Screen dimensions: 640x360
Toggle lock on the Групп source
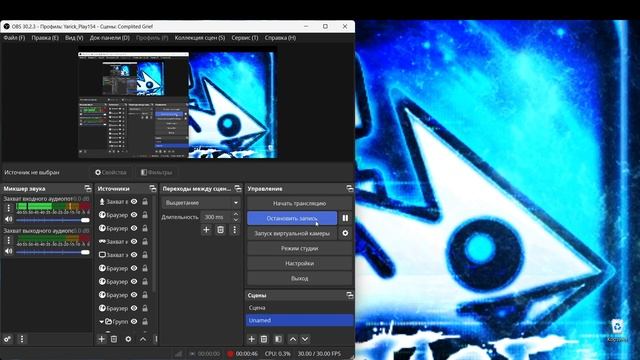[145, 322]
